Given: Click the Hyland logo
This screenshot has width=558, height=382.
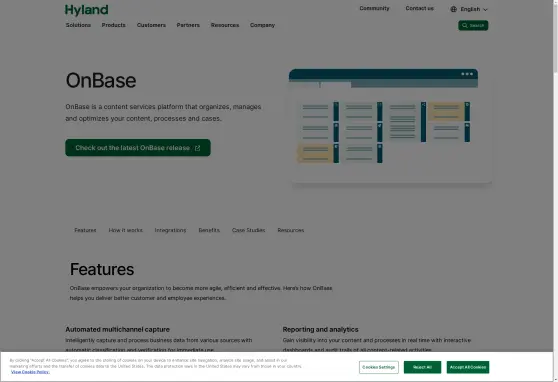Looking at the screenshot, I should (x=86, y=10).
